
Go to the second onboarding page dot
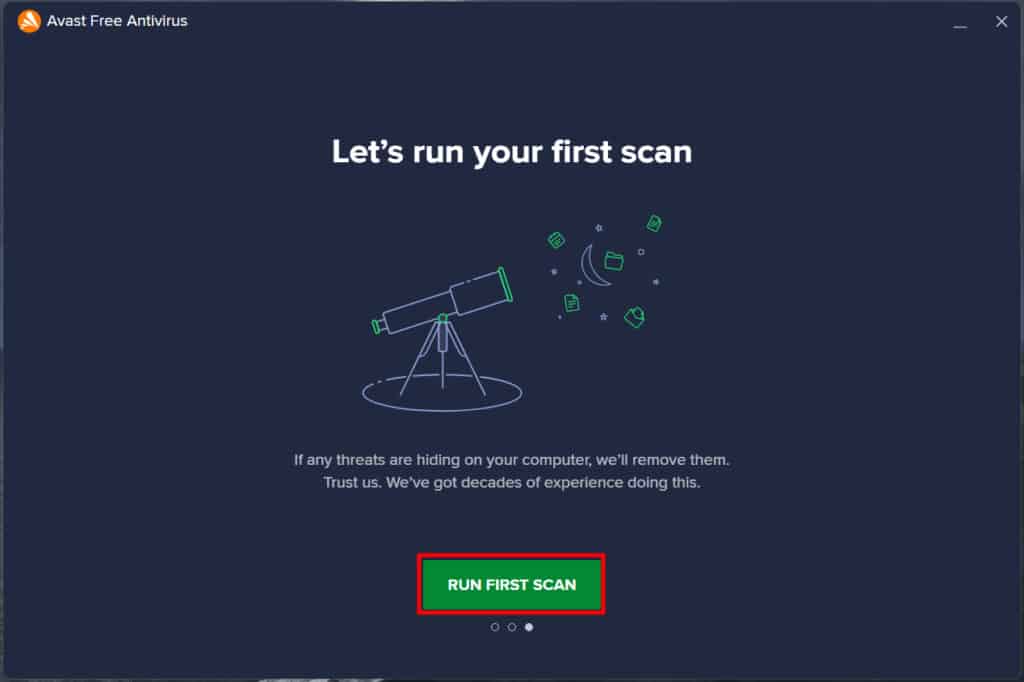[512, 627]
